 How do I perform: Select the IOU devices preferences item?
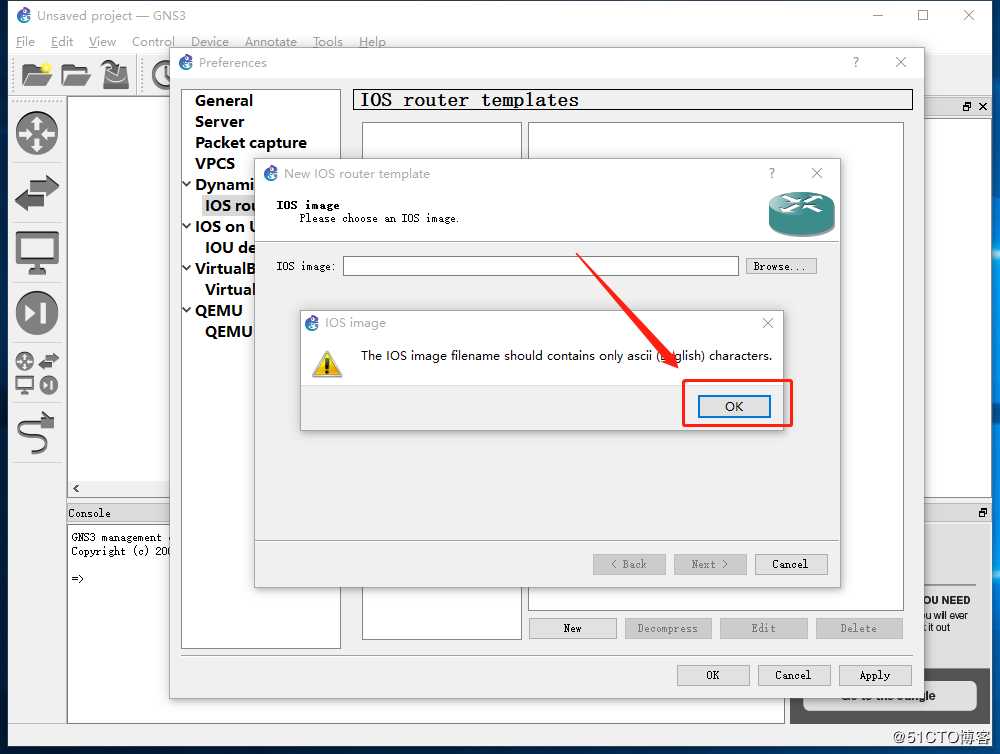230,248
